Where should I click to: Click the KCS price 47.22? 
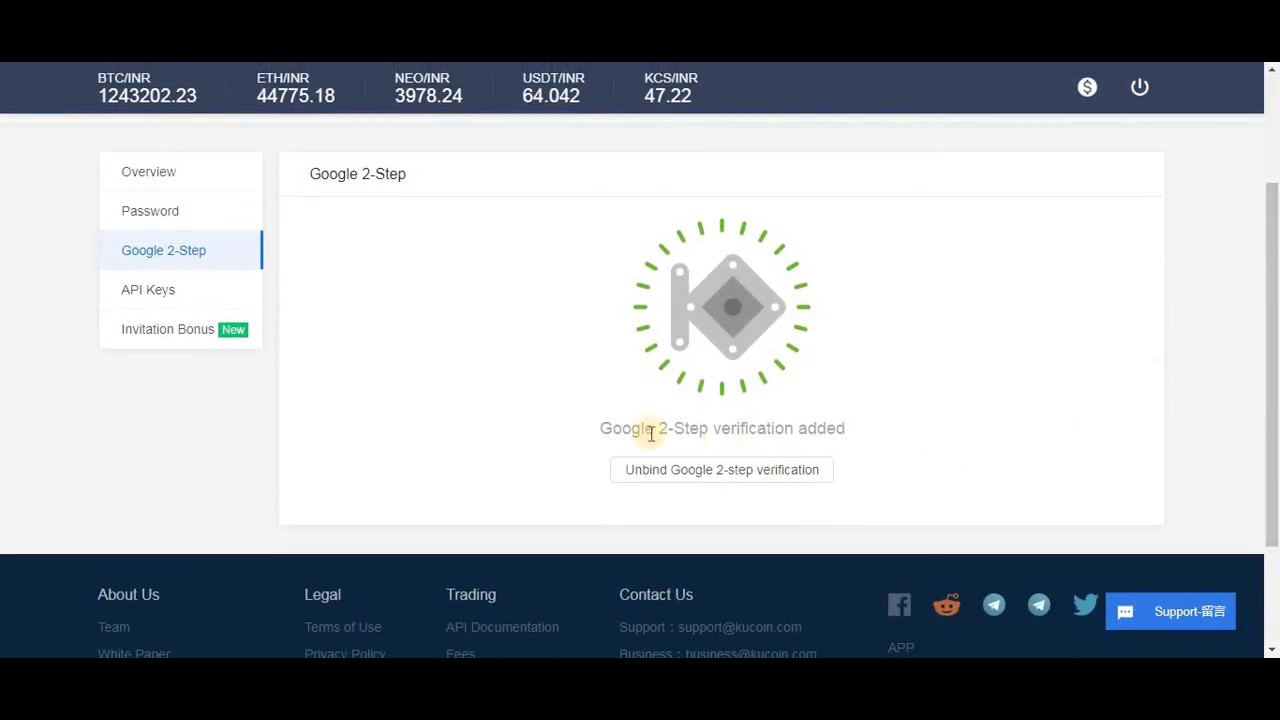coord(668,96)
